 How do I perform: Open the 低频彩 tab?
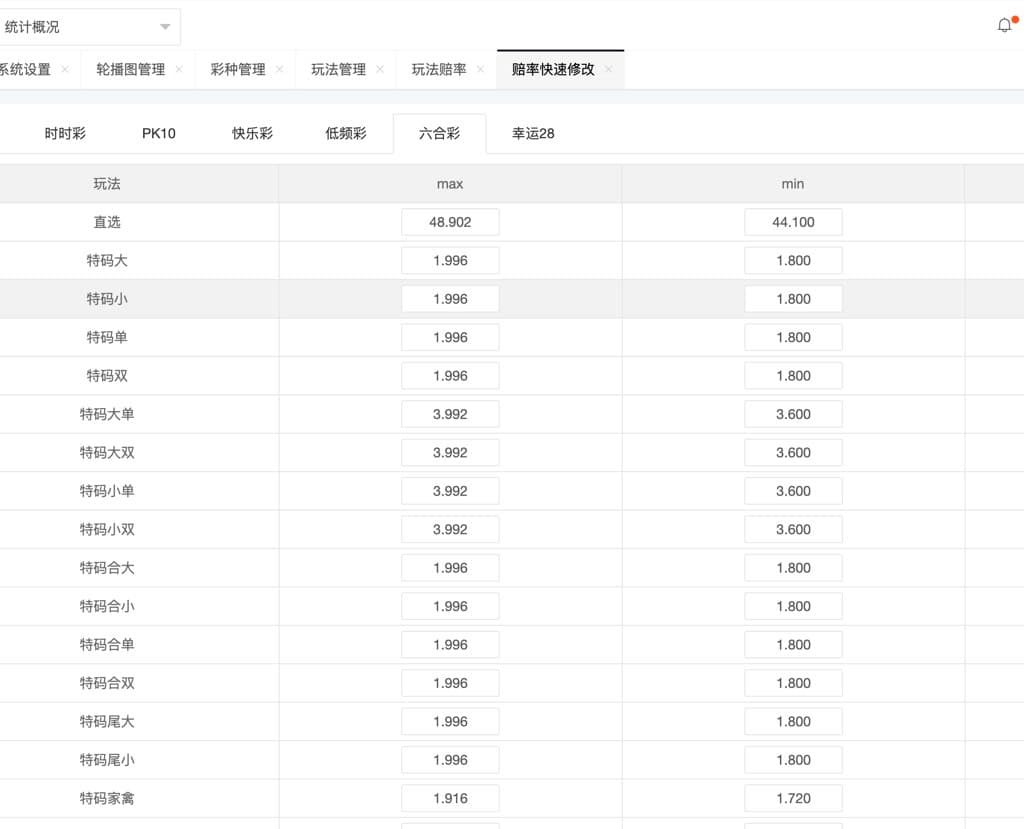click(x=346, y=133)
